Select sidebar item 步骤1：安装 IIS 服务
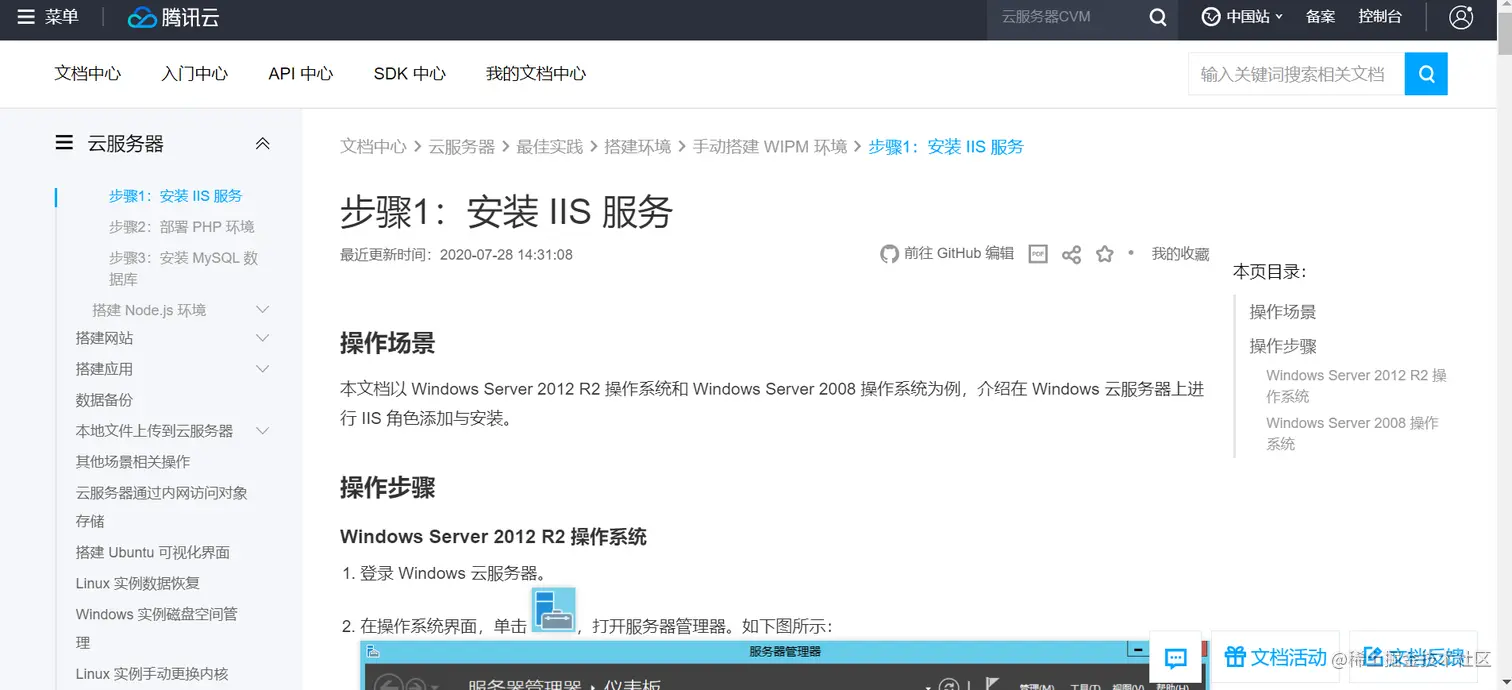This screenshot has width=1512, height=690. coord(176,196)
